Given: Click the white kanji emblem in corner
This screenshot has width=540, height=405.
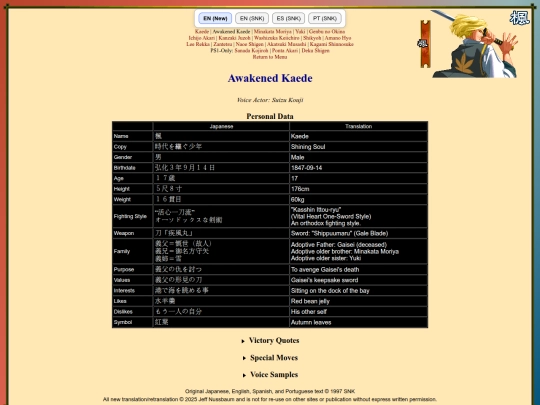Looking at the screenshot, I should [x=520, y=18].
